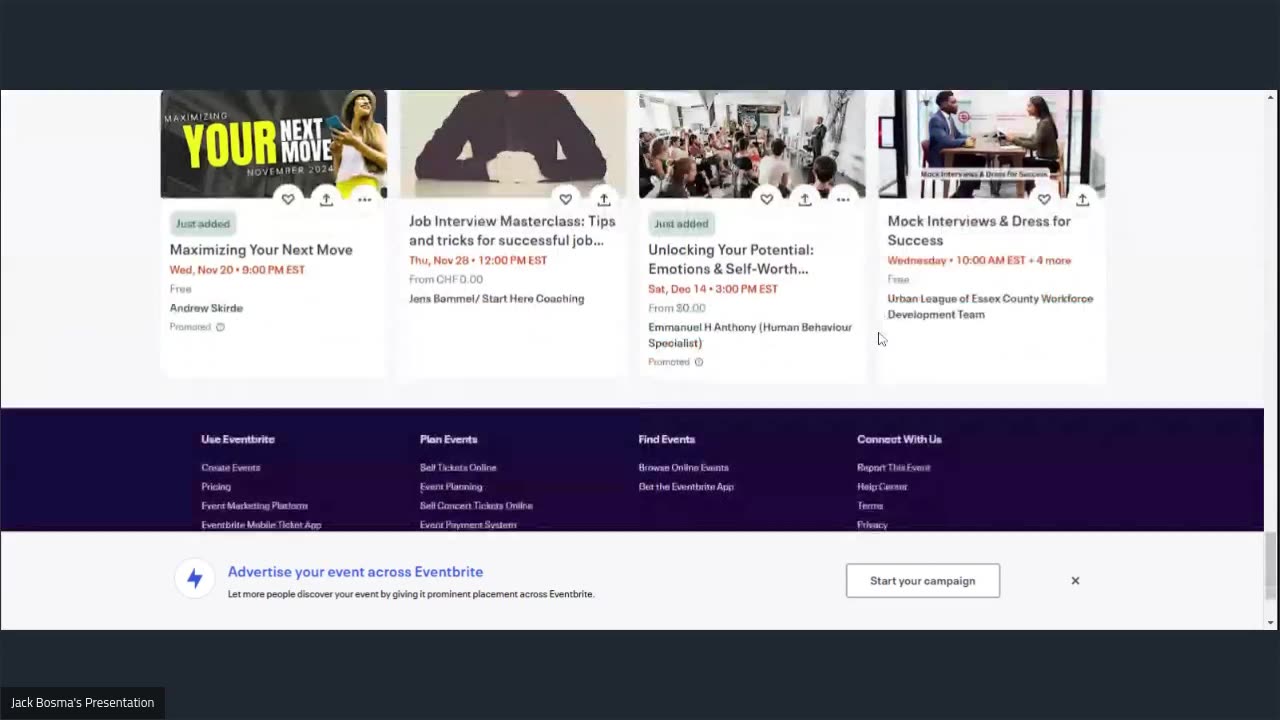Open the Maximizing Your Next Move thumbnail image
Screen dimensions: 1280x720
point(273,144)
